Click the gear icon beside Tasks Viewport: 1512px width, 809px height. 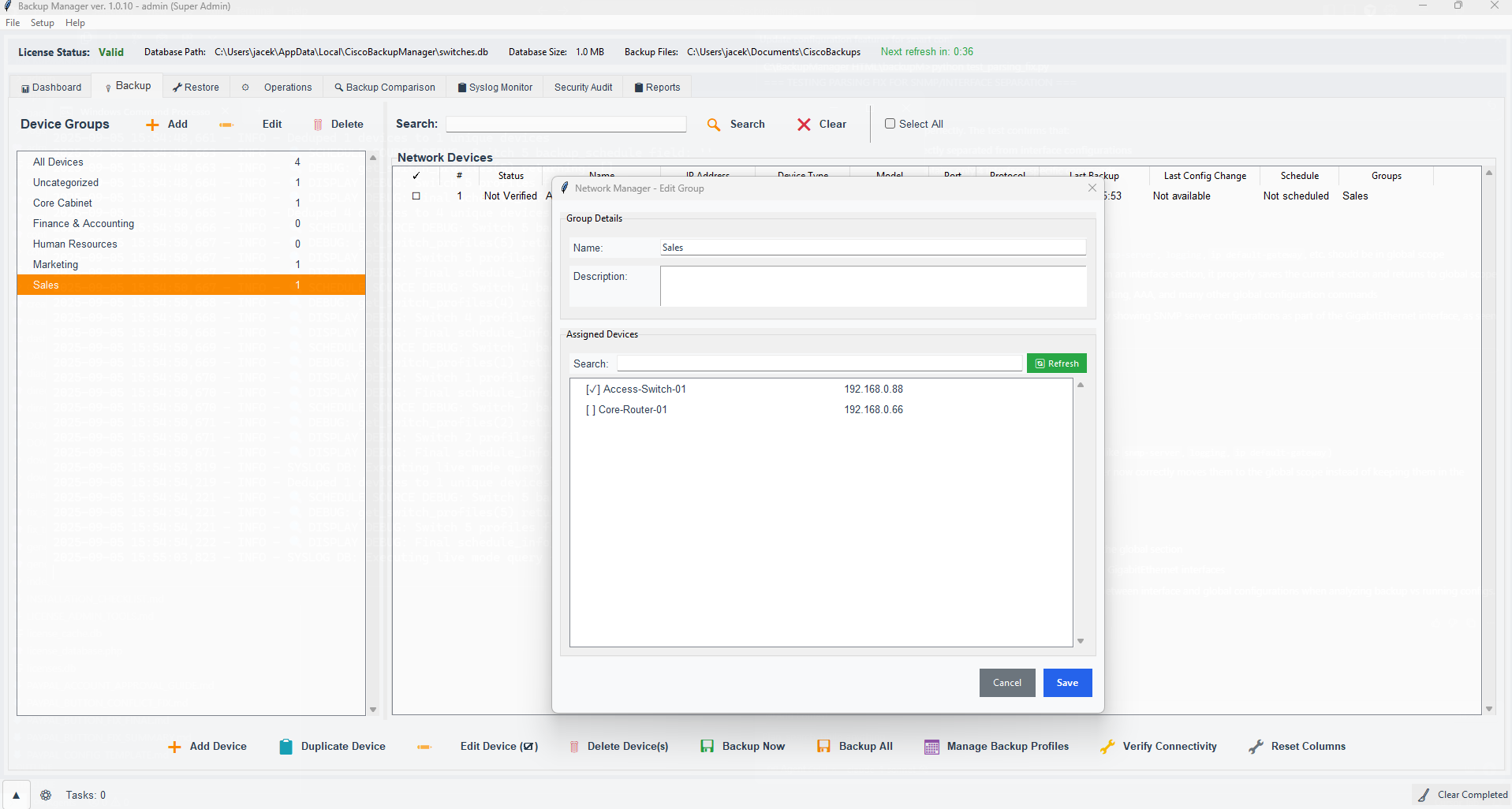tap(46, 795)
